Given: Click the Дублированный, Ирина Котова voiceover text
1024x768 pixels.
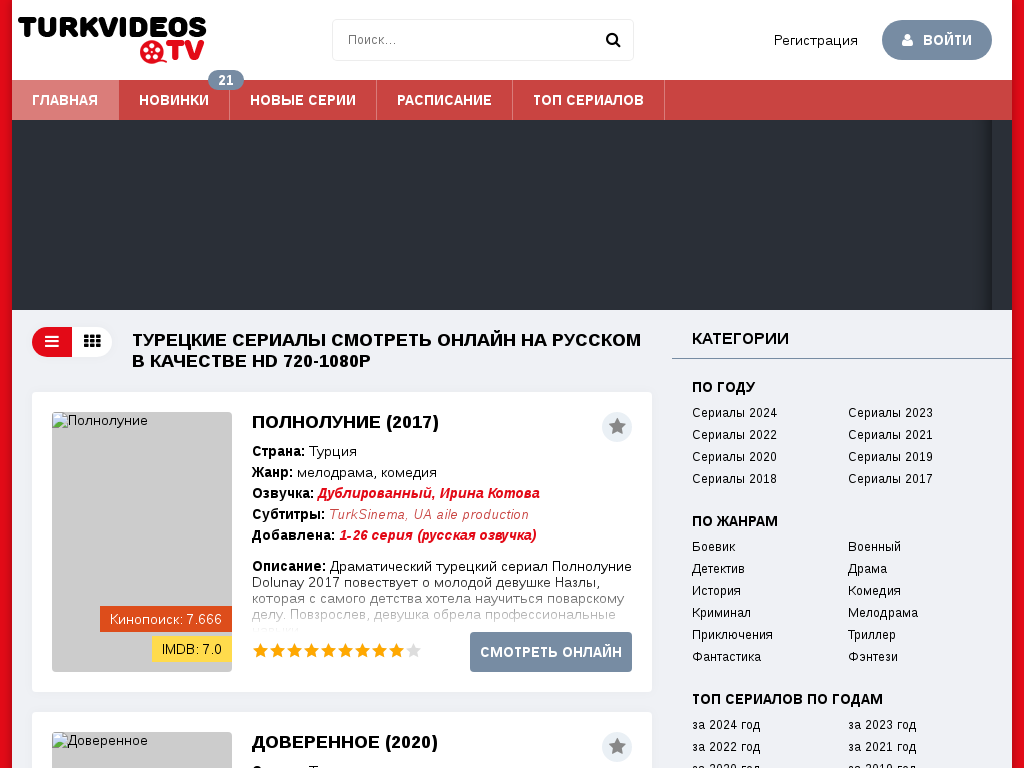Looking at the screenshot, I should point(428,493).
